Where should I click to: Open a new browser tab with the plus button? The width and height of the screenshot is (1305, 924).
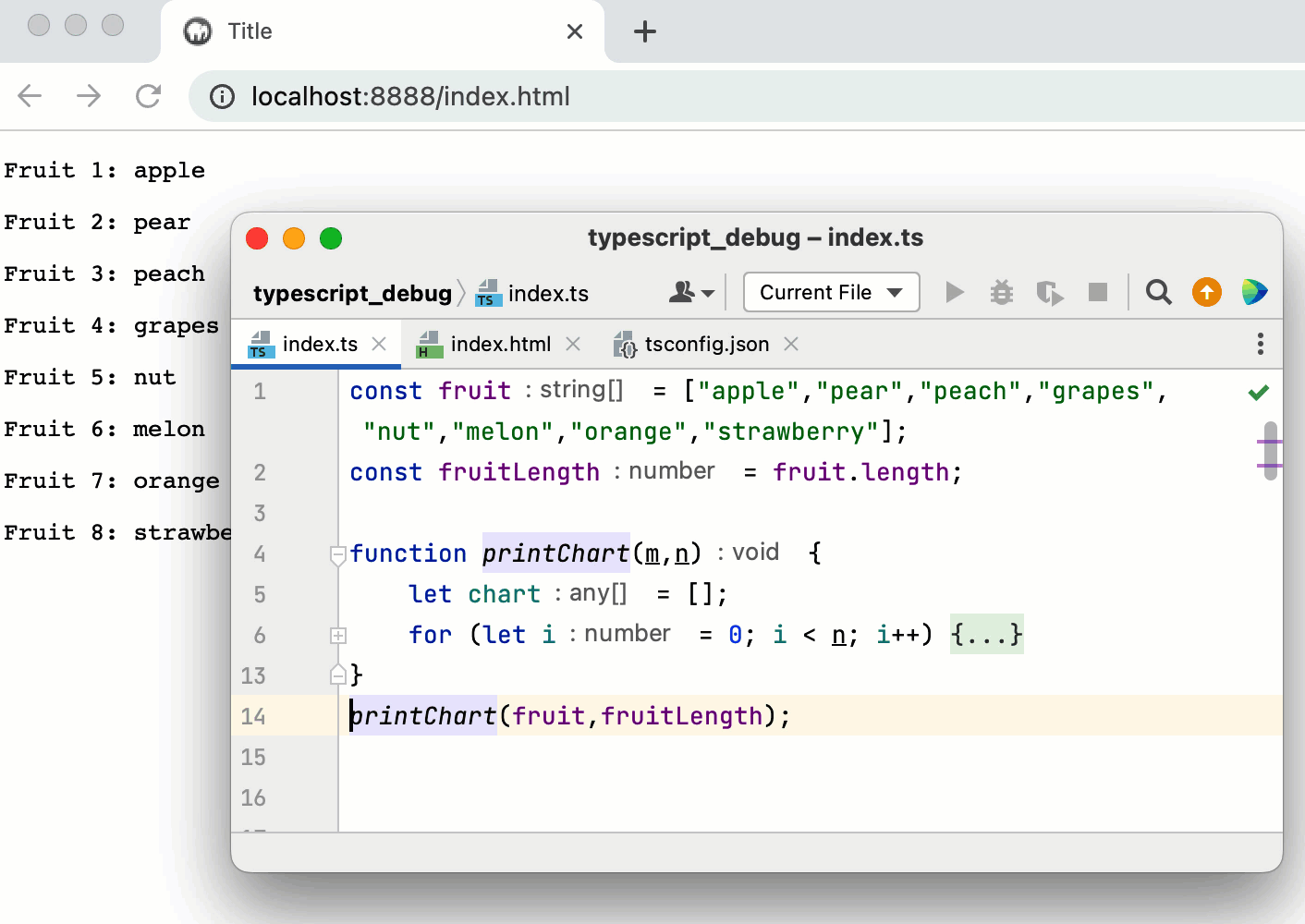click(x=644, y=31)
